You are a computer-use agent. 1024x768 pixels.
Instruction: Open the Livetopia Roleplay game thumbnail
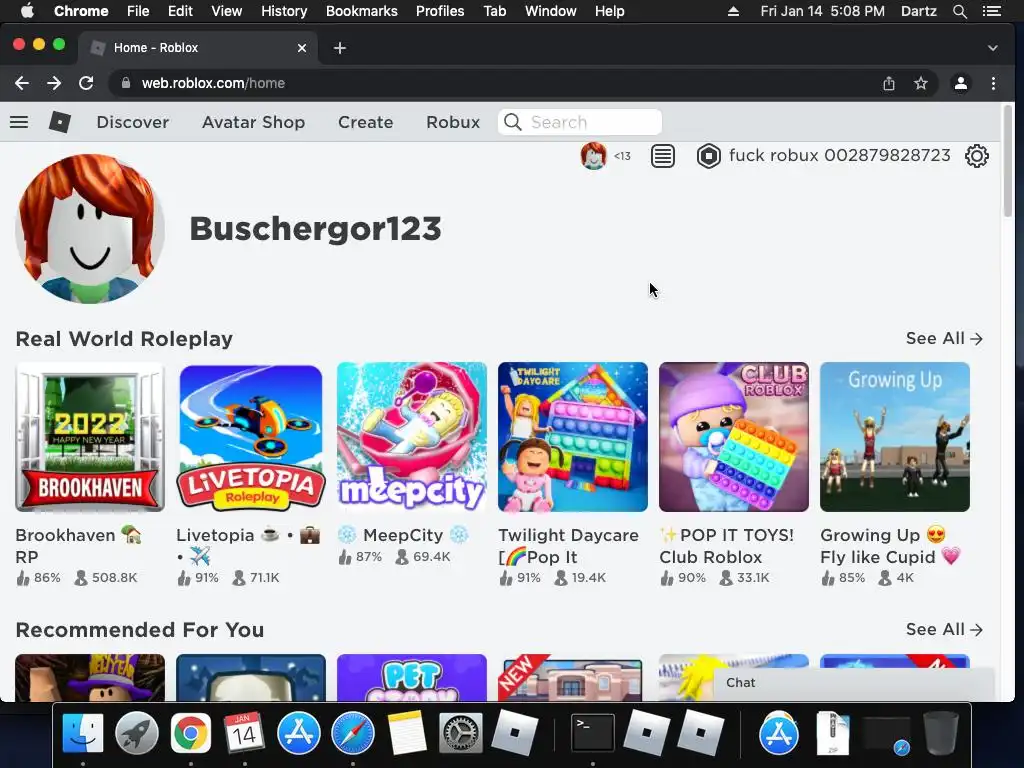251,437
